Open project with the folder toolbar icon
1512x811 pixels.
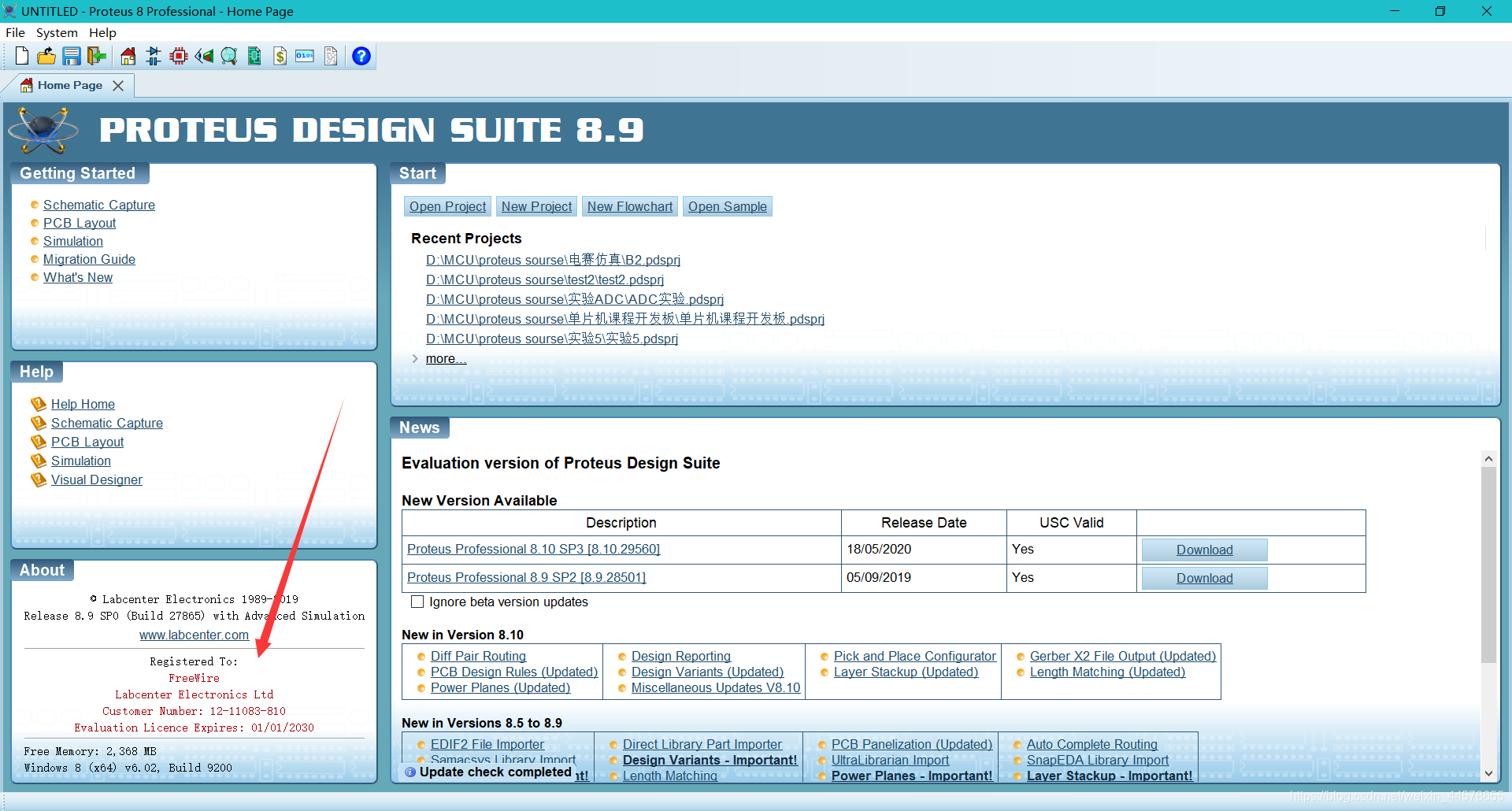tap(46, 56)
